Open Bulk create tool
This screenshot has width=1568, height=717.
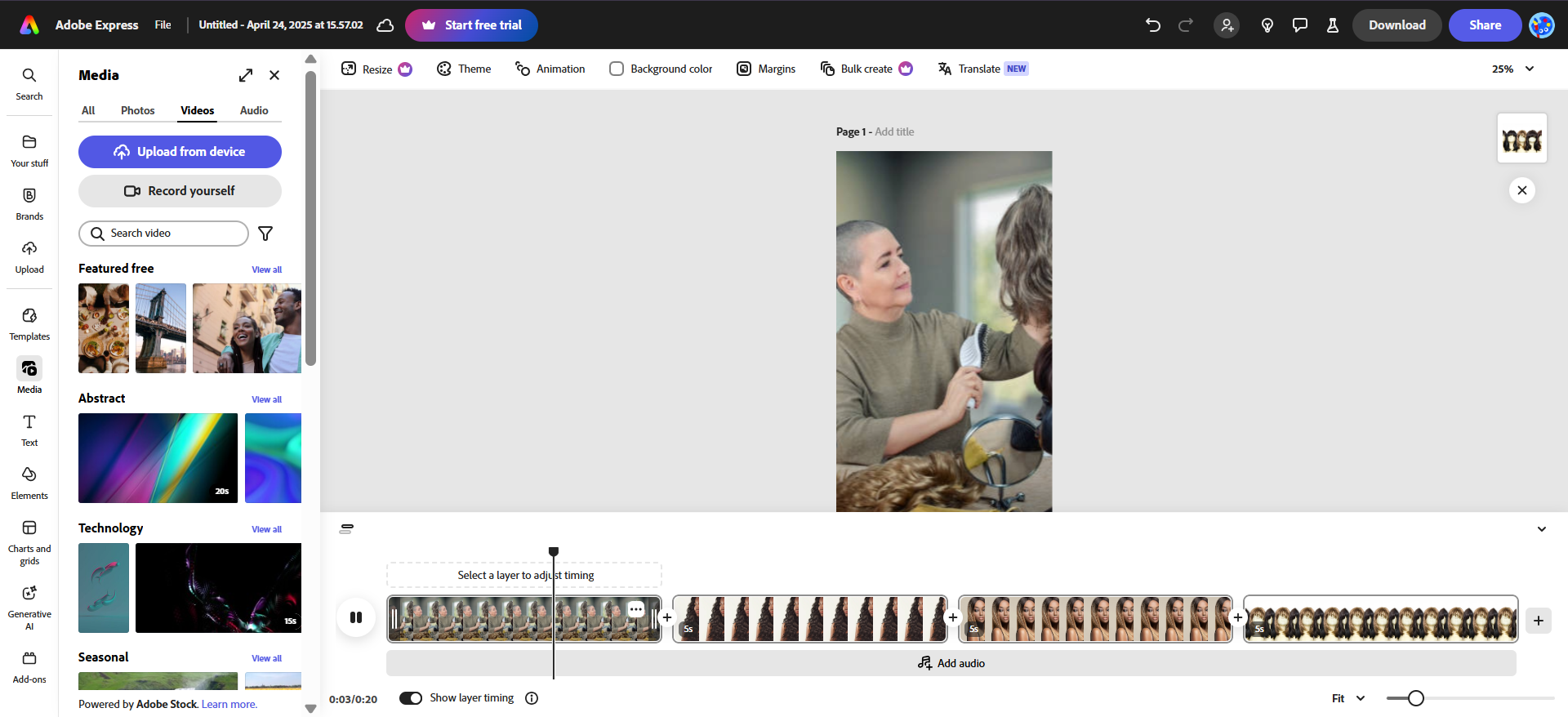(x=866, y=69)
